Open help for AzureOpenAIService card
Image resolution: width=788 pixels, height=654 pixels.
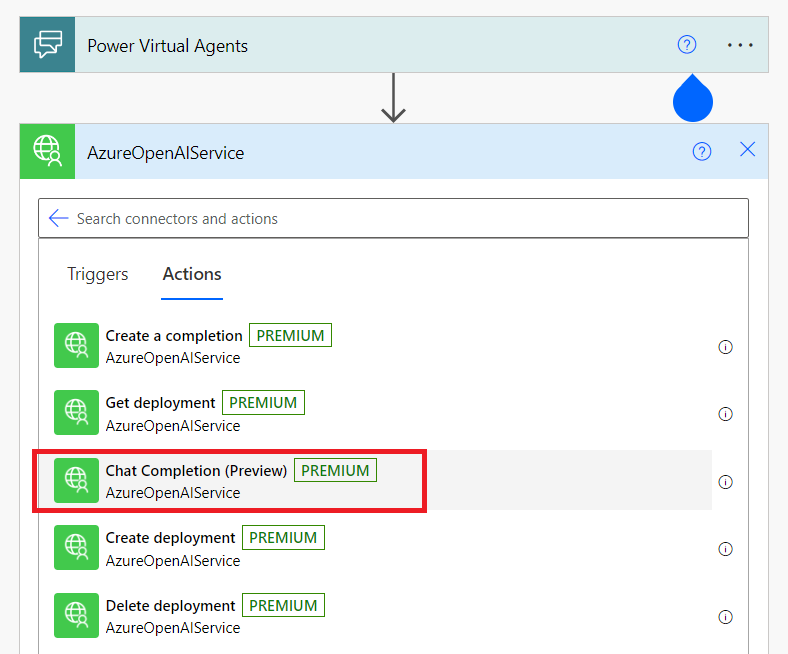(702, 151)
